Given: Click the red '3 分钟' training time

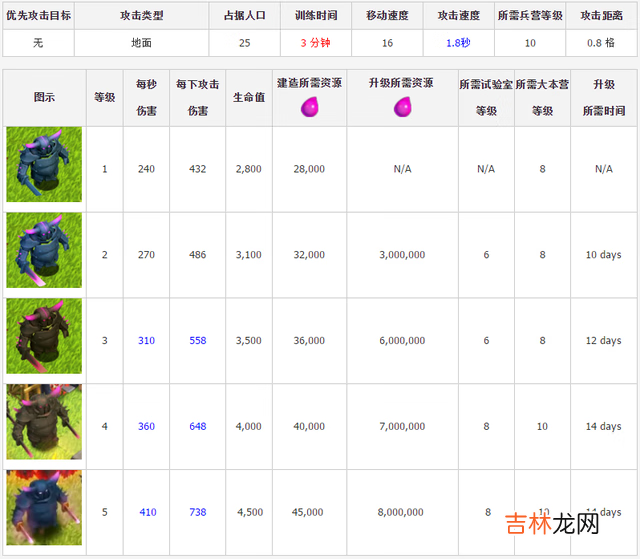Looking at the screenshot, I should [x=316, y=43].
